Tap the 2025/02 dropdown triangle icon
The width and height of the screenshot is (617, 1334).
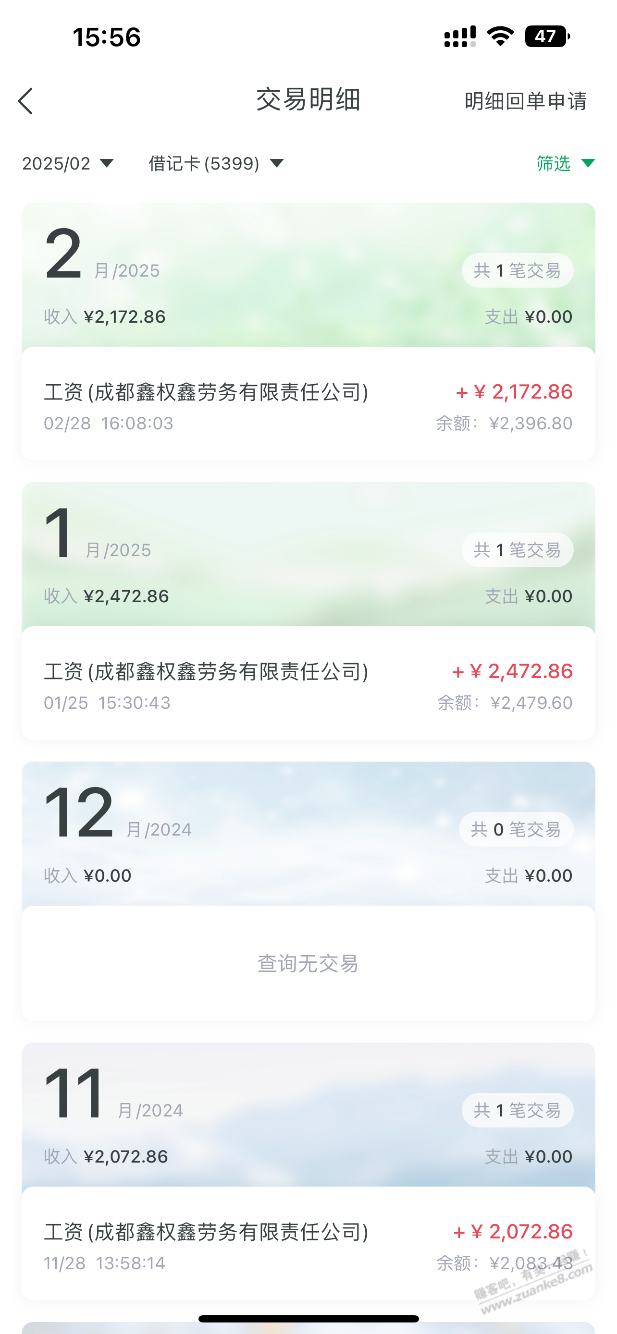[x=107, y=163]
